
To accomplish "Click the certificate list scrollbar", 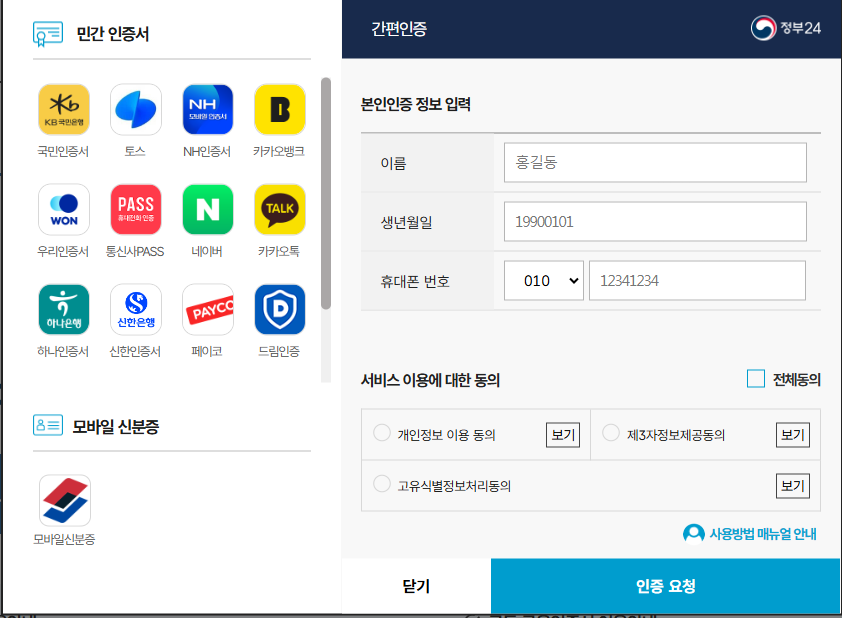I will [326, 193].
